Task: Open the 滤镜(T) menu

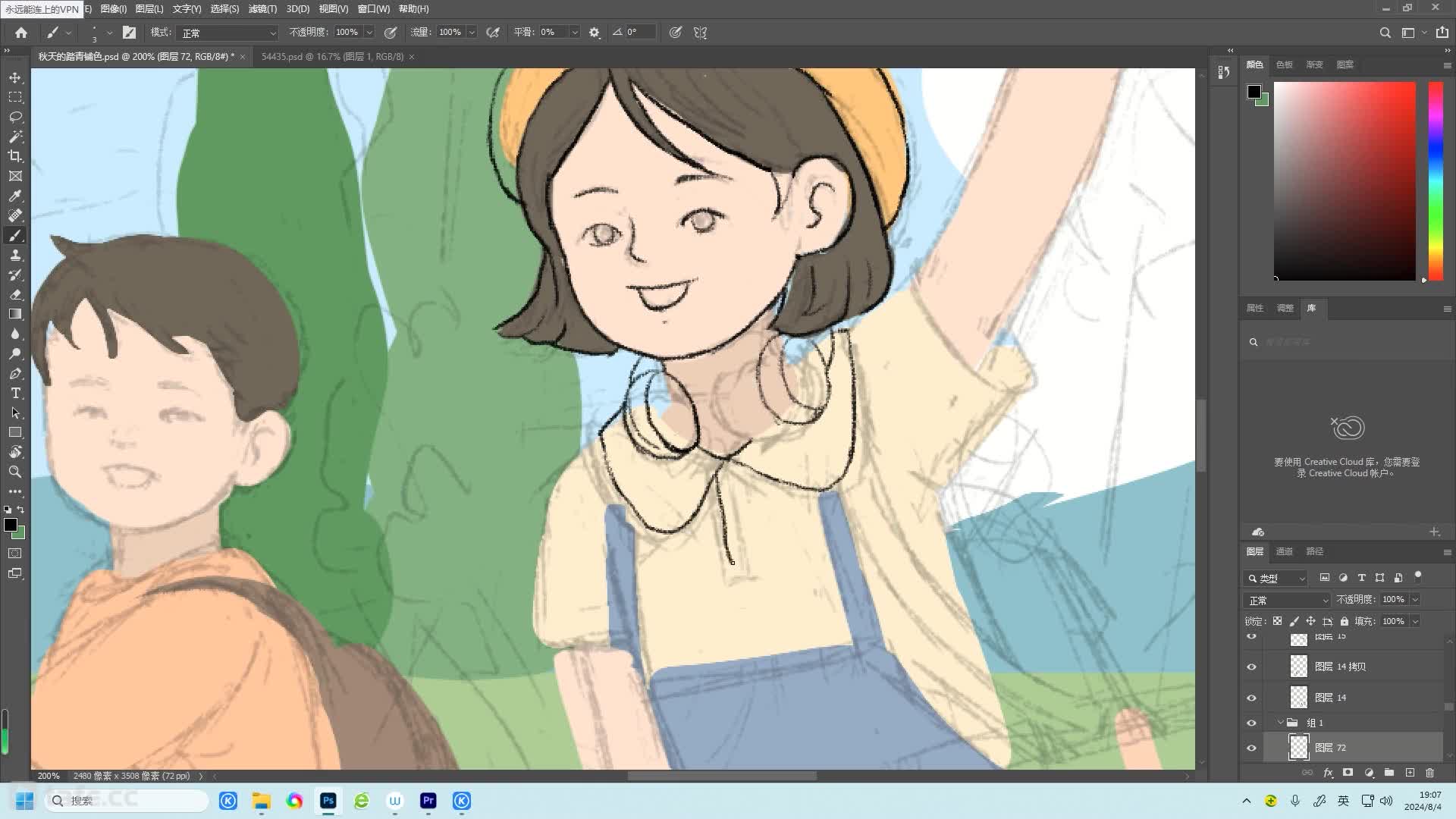Action: click(262, 9)
